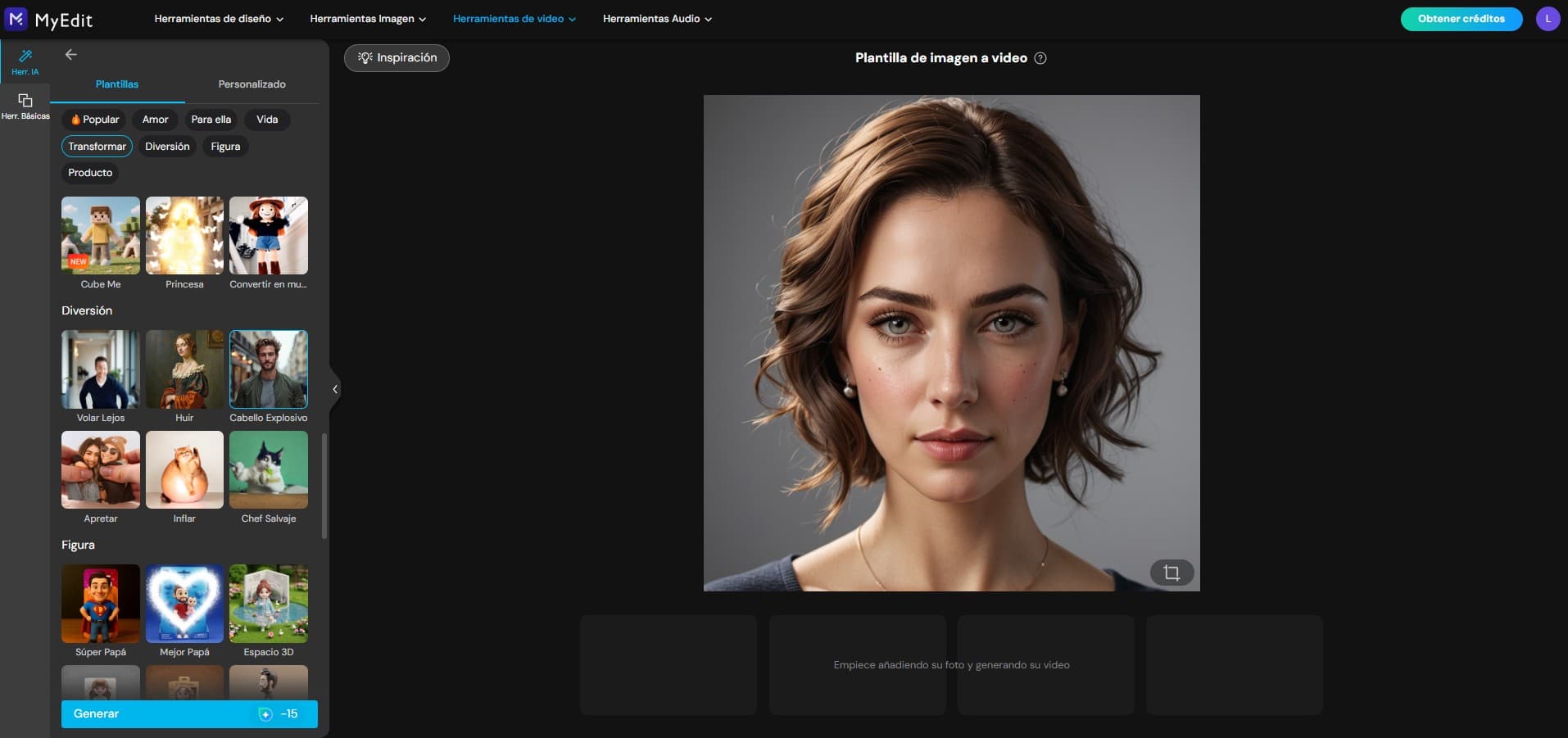The width and height of the screenshot is (1568, 738).
Task: Click the credits icon on Generar button
Action: click(265, 714)
